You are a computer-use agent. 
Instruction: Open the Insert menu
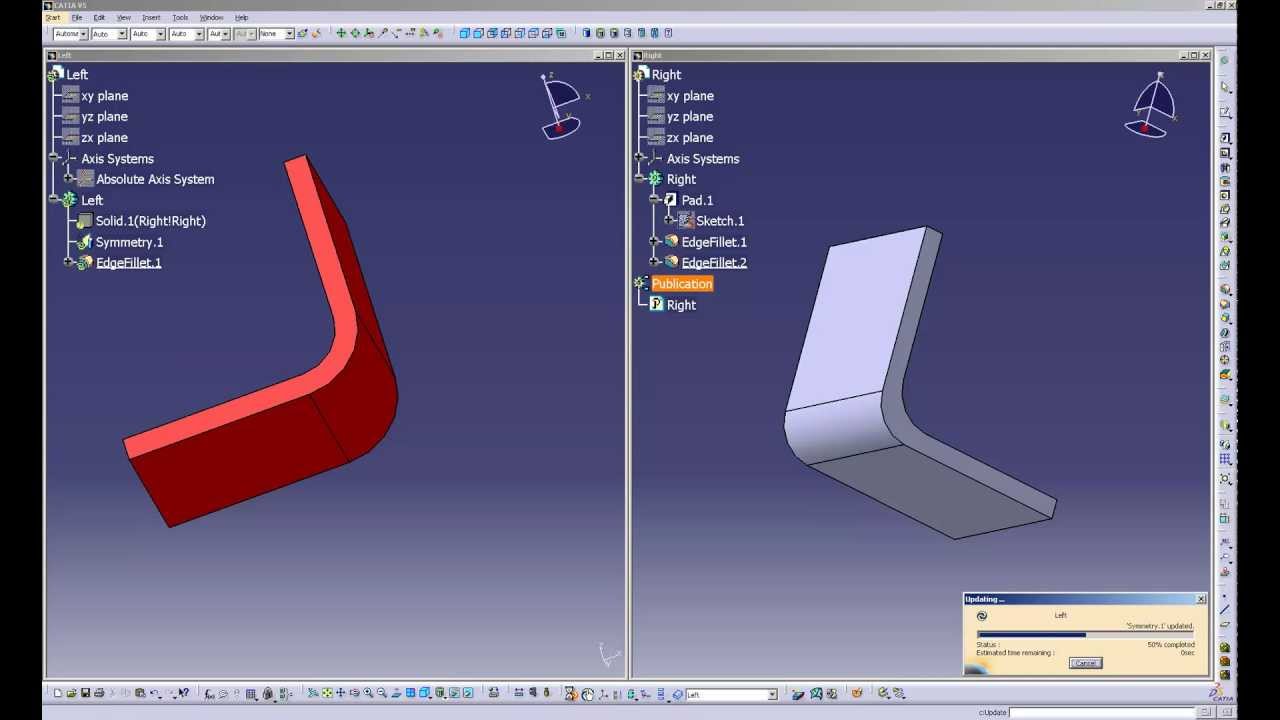coord(151,17)
